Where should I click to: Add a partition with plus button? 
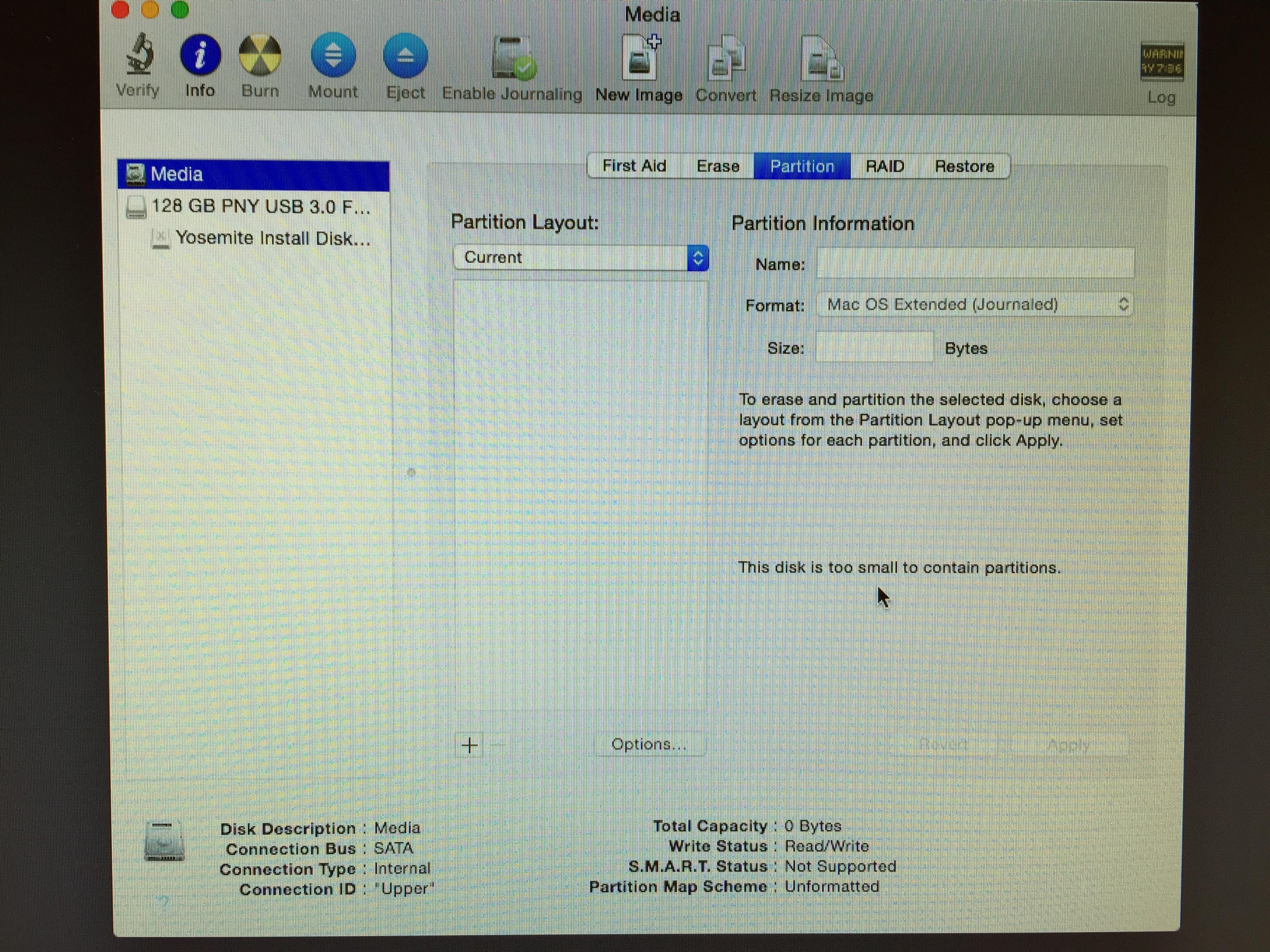470,745
